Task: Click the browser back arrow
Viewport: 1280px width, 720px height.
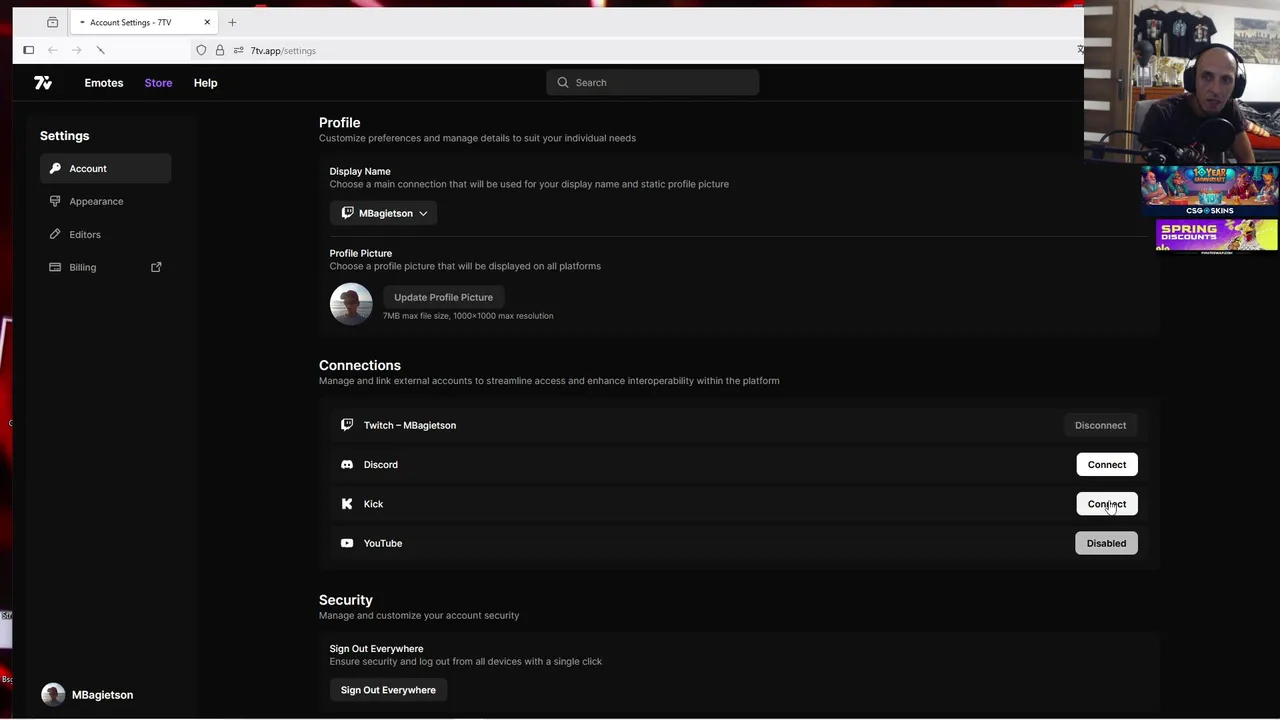Action: pos(53,50)
